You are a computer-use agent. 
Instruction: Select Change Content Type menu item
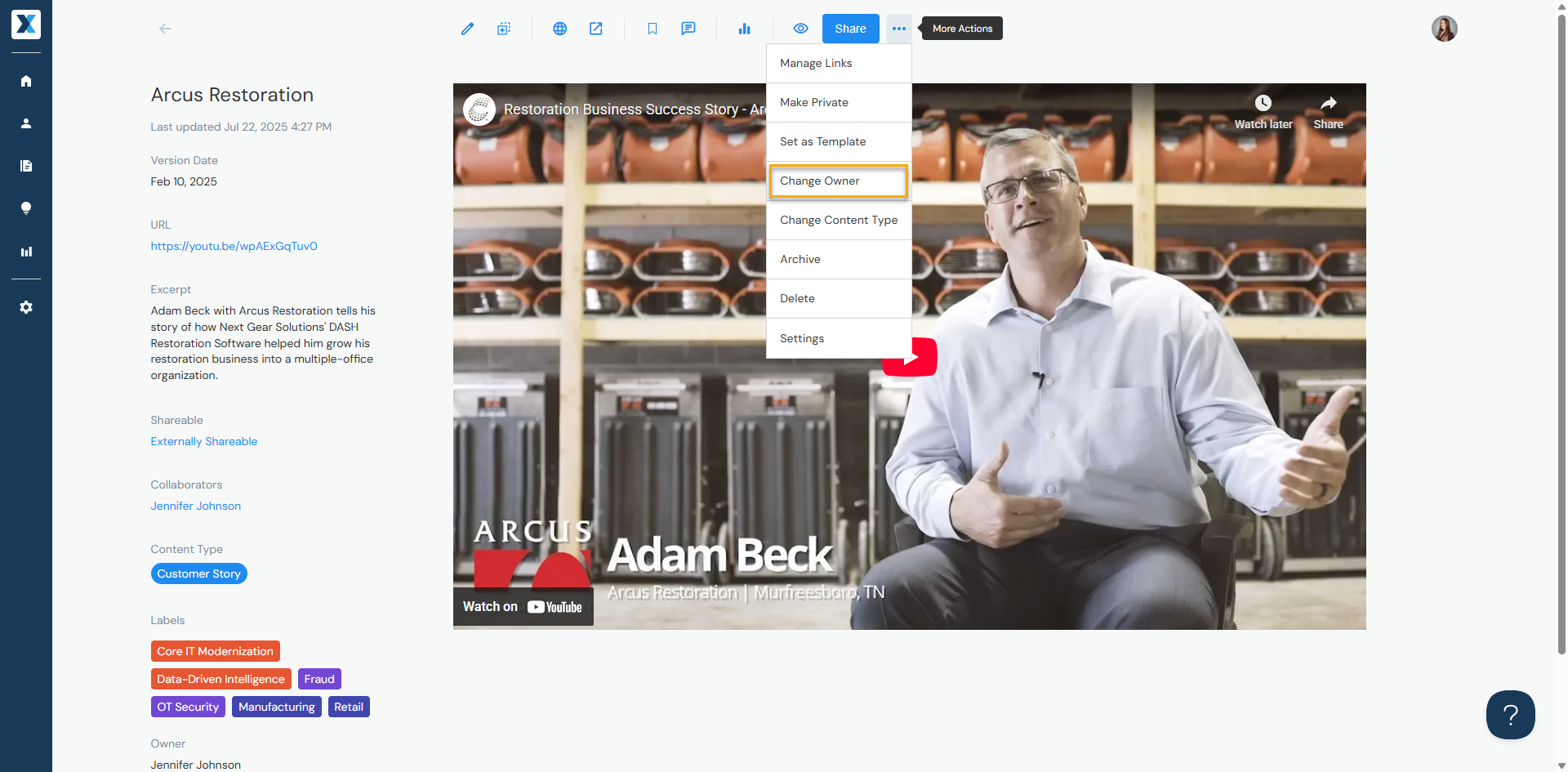[x=839, y=220]
